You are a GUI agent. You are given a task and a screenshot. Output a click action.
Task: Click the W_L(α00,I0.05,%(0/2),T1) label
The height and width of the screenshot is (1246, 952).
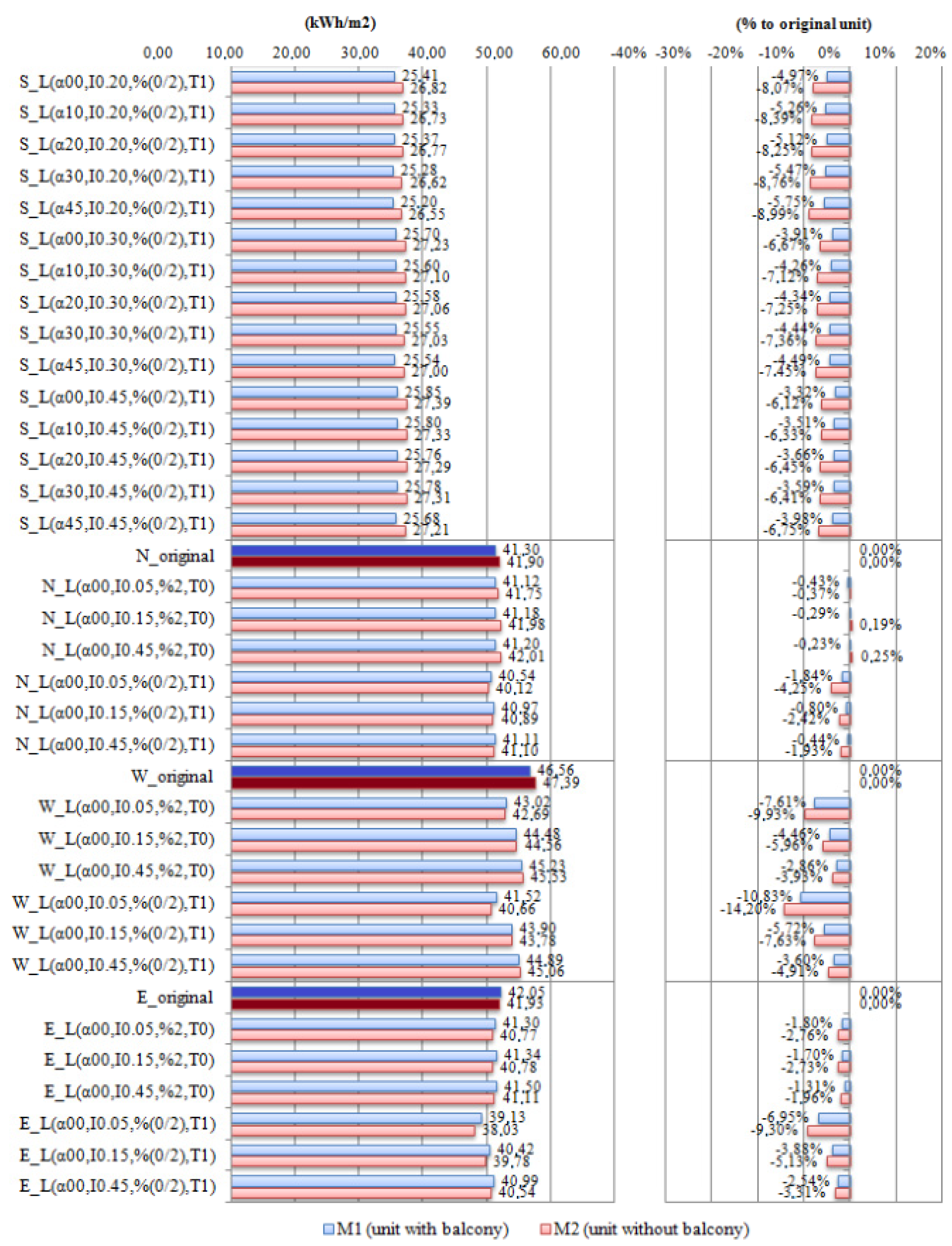pyautogui.click(x=113, y=903)
